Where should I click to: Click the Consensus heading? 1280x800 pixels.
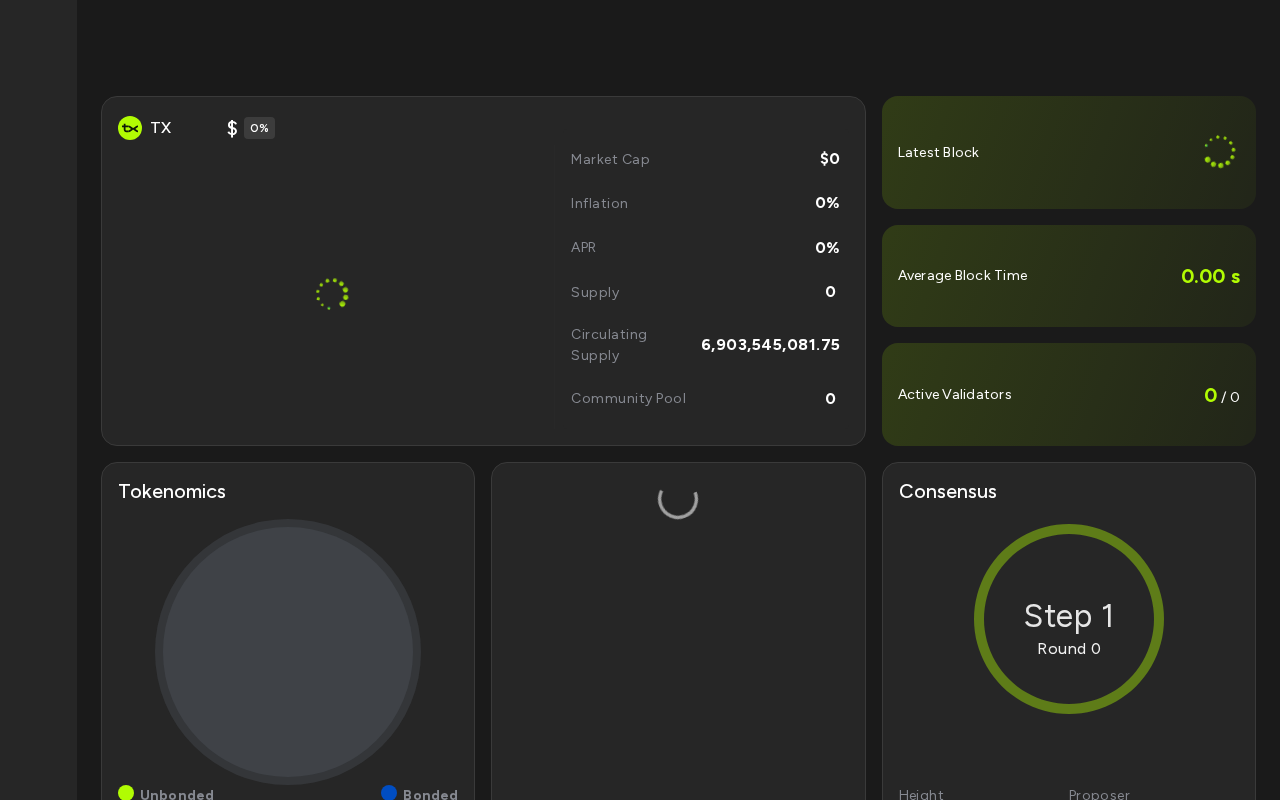948,491
